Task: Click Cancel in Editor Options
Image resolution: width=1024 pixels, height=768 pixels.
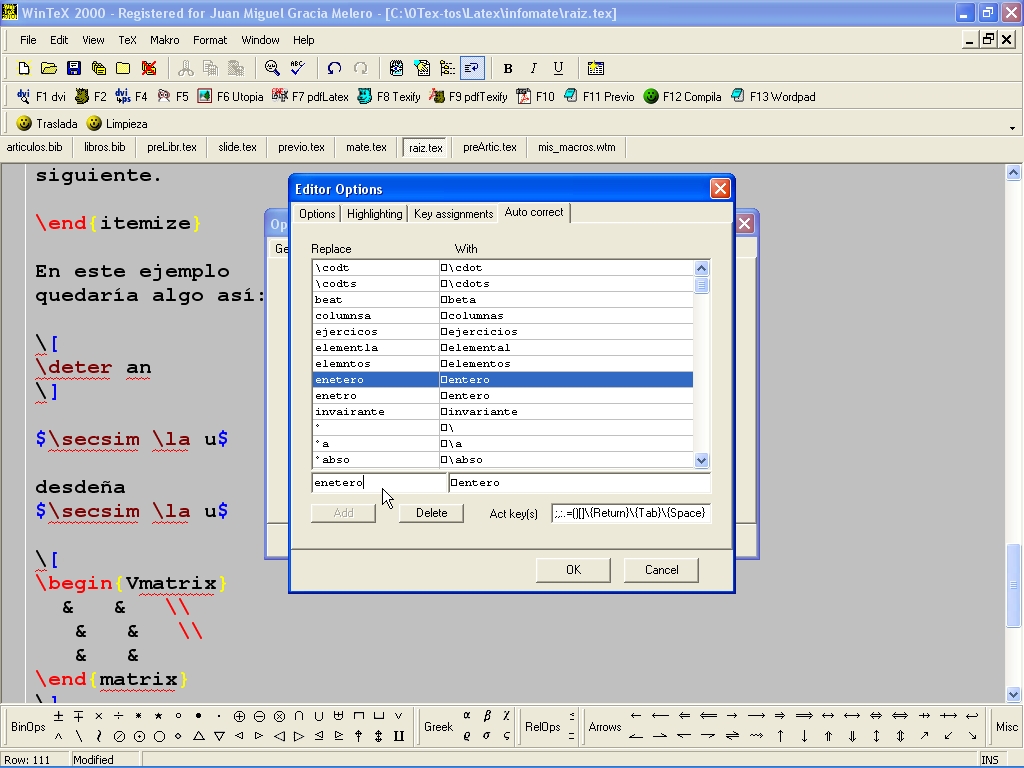Action: (x=662, y=569)
